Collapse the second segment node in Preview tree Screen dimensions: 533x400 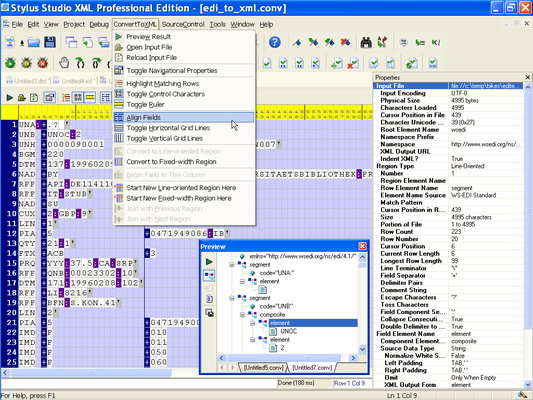pos(232,298)
